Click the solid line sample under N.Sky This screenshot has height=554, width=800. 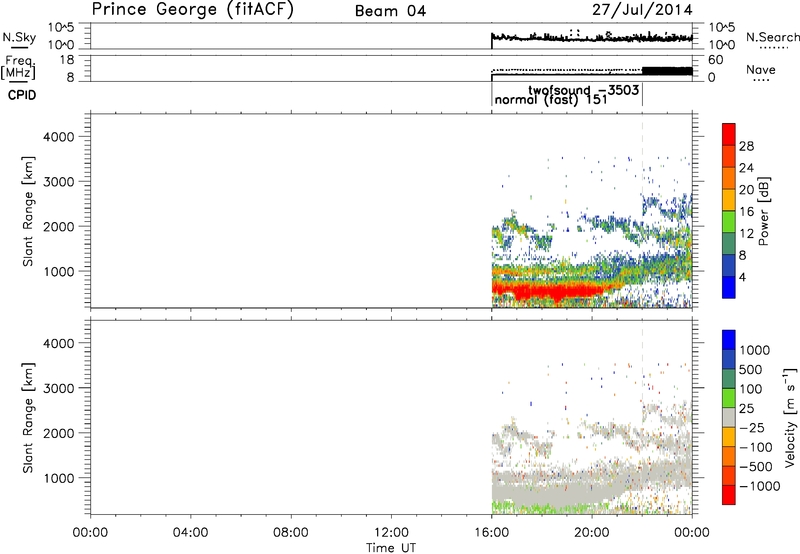19,47
